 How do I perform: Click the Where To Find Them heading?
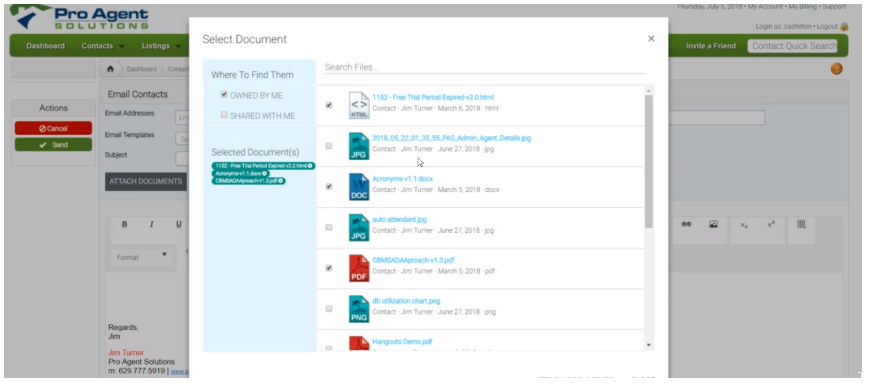[x=252, y=75]
